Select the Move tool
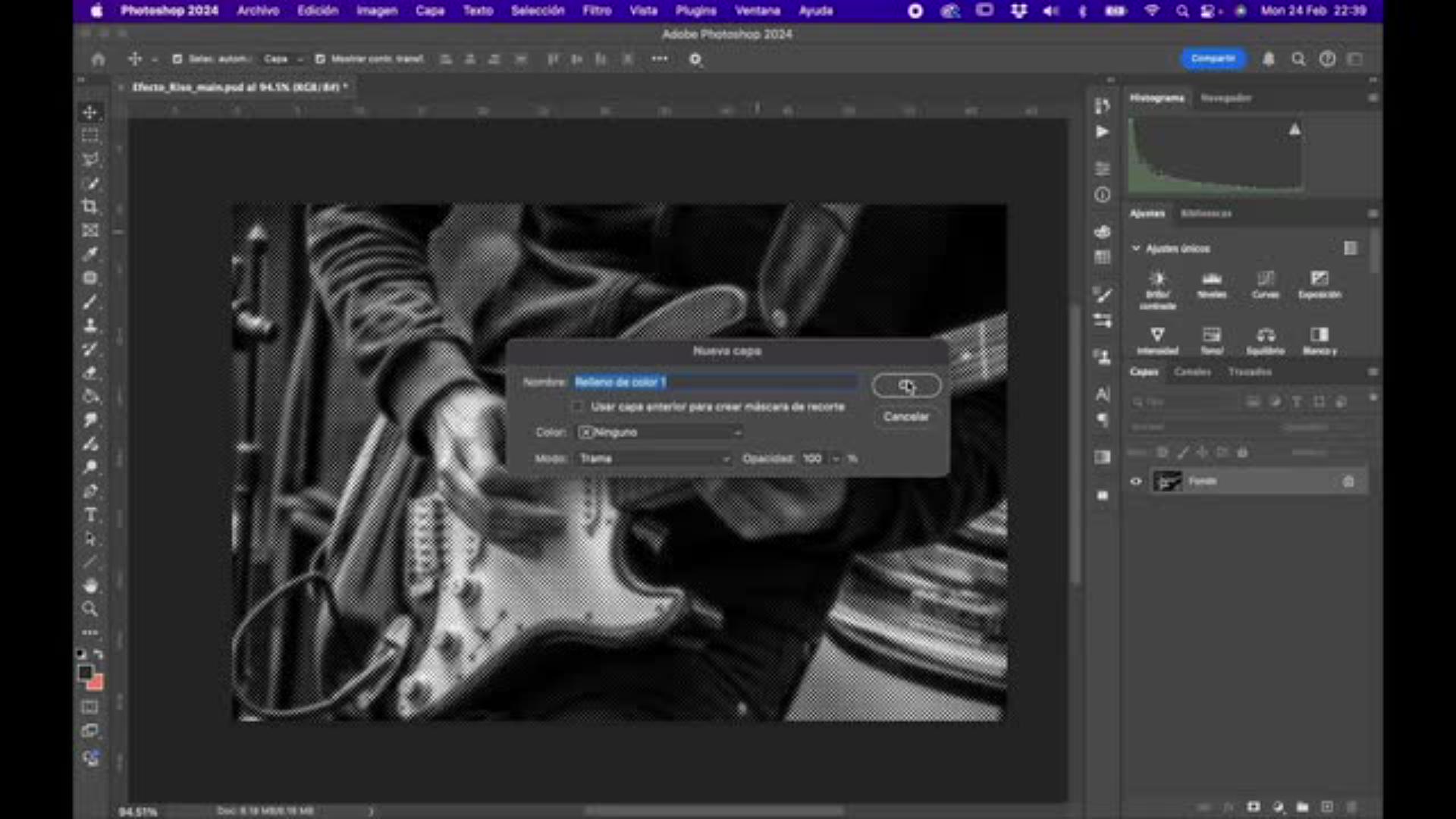1456x819 pixels. pos(90,112)
